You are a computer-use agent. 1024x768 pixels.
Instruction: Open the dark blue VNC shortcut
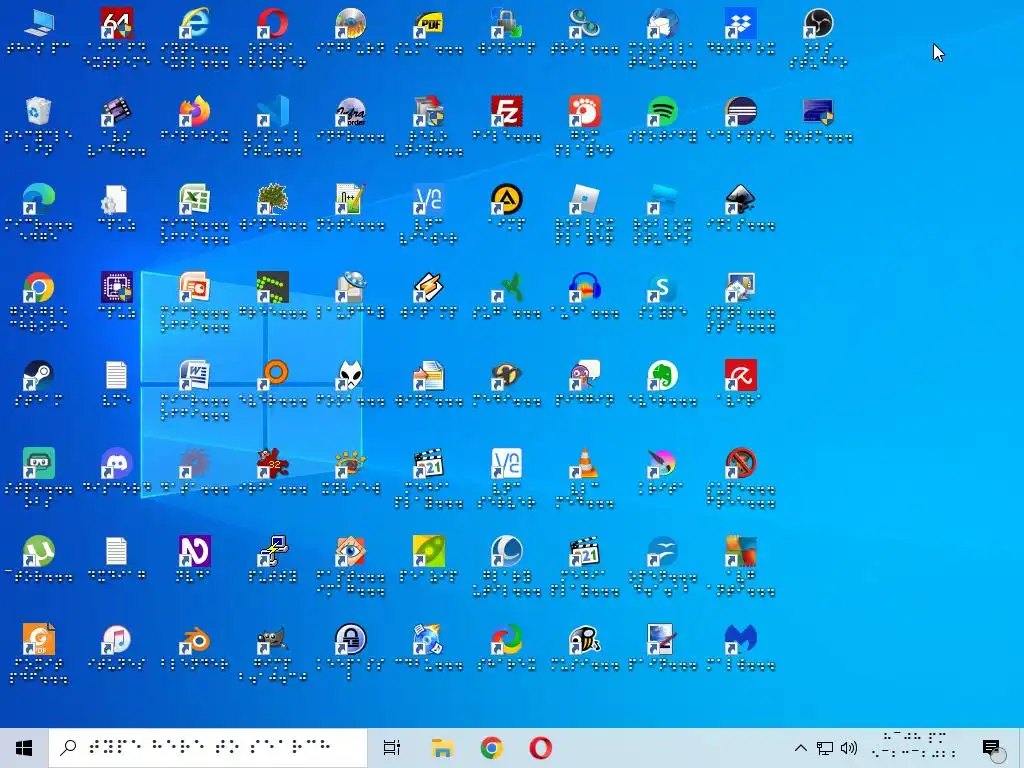[x=428, y=200]
